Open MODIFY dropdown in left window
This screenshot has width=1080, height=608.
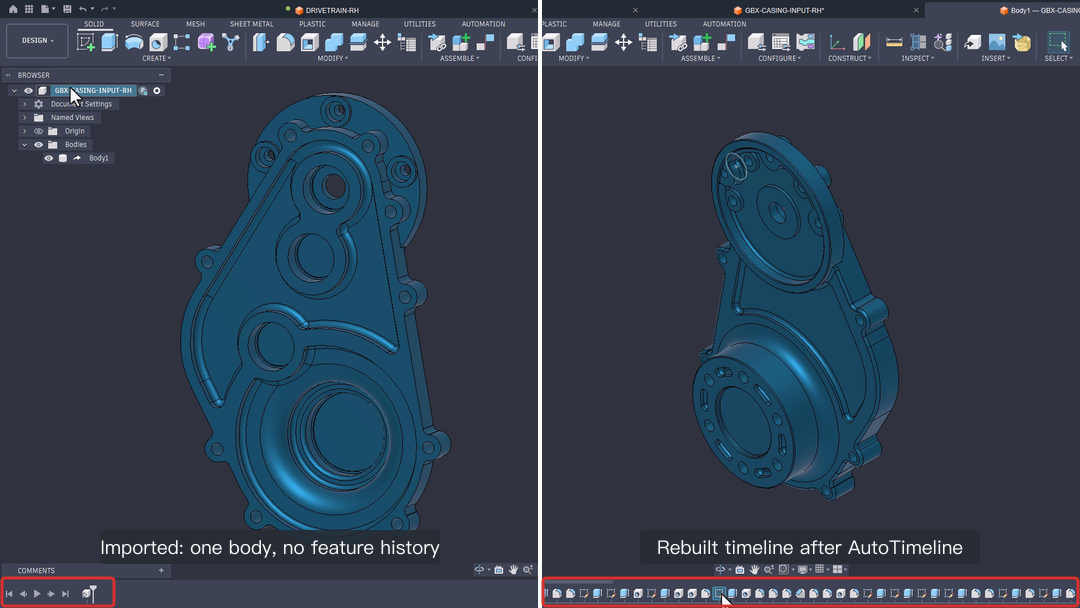[x=333, y=59]
